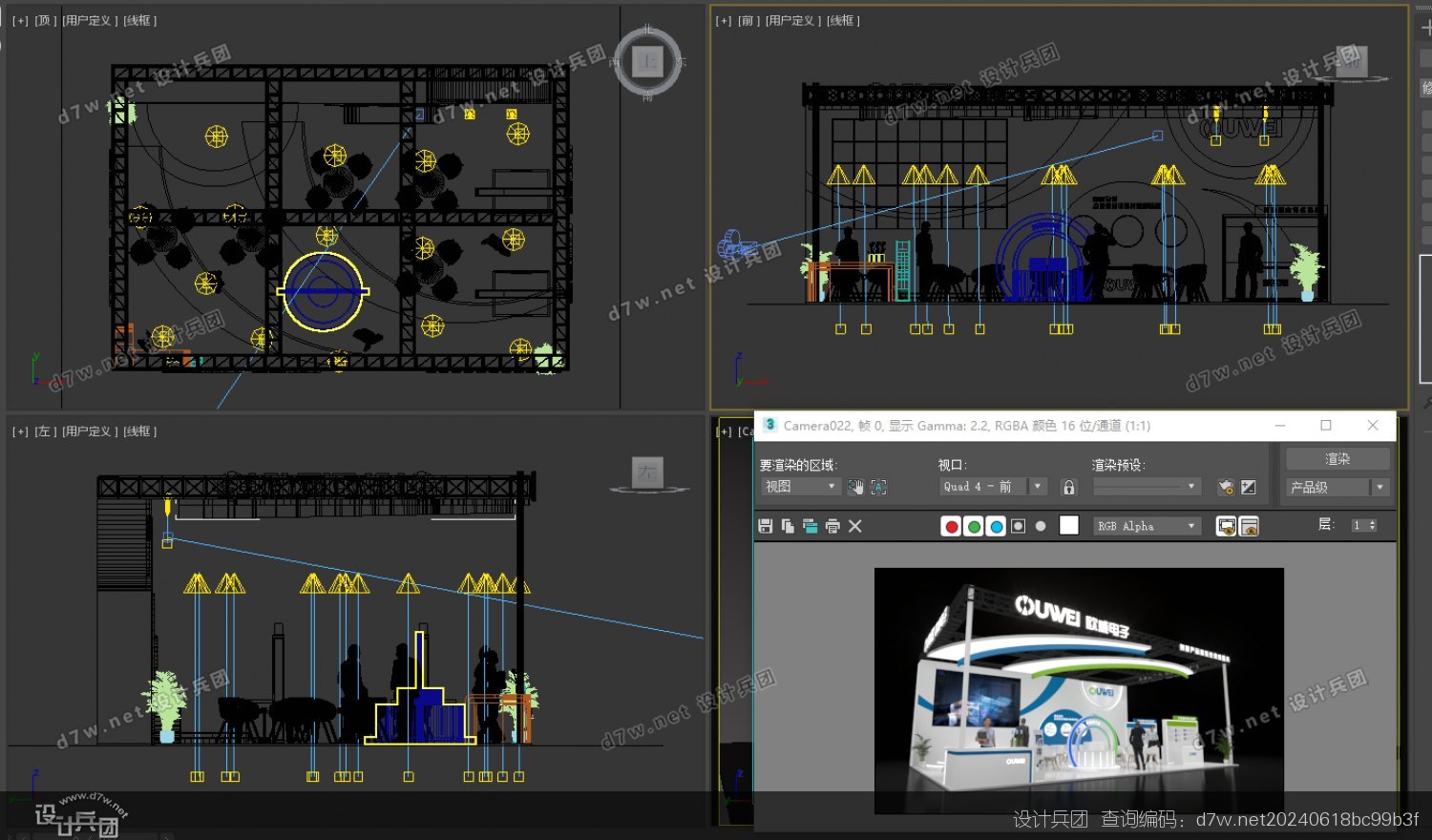
Task: Click the layer number spinner
Action: click(x=1364, y=526)
